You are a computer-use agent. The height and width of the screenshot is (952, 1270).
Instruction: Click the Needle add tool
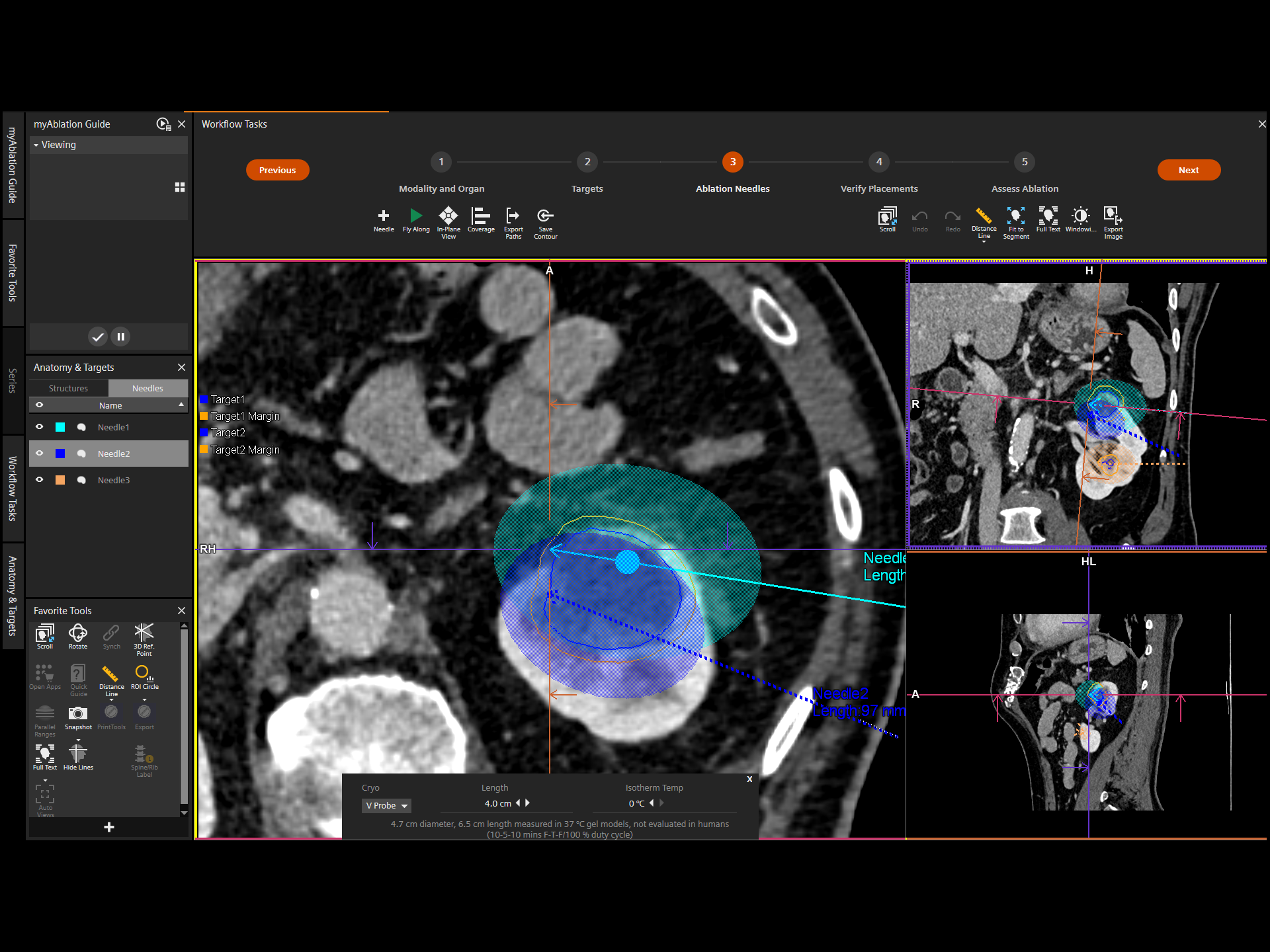(384, 220)
